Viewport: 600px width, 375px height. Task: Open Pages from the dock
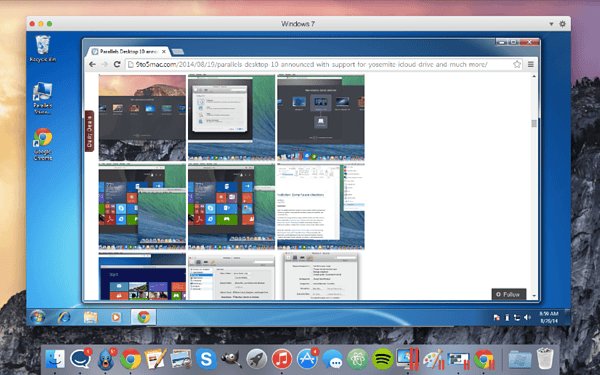[x=155, y=359]
